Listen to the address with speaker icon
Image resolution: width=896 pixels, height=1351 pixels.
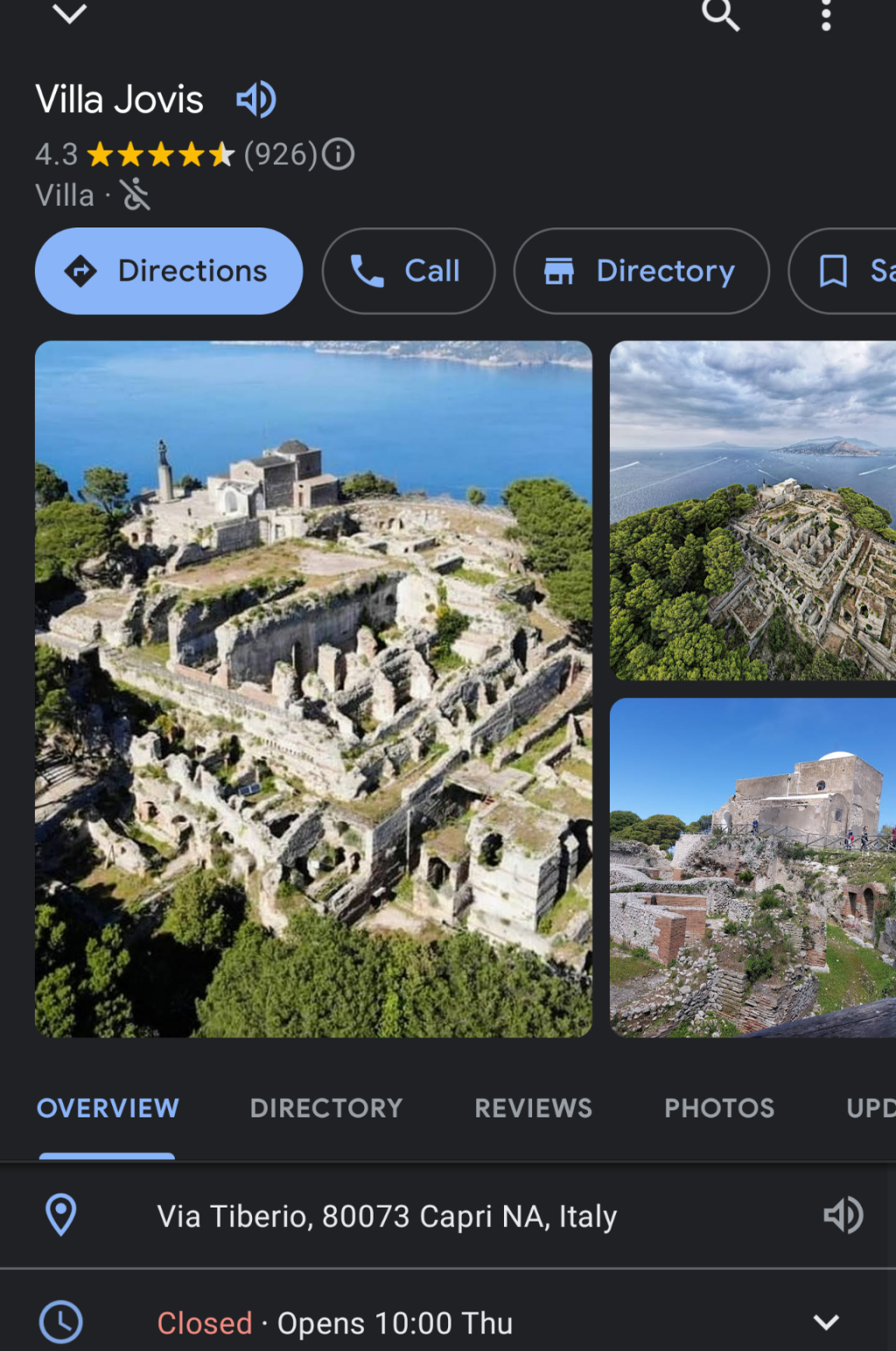[x=843, y=1215]
